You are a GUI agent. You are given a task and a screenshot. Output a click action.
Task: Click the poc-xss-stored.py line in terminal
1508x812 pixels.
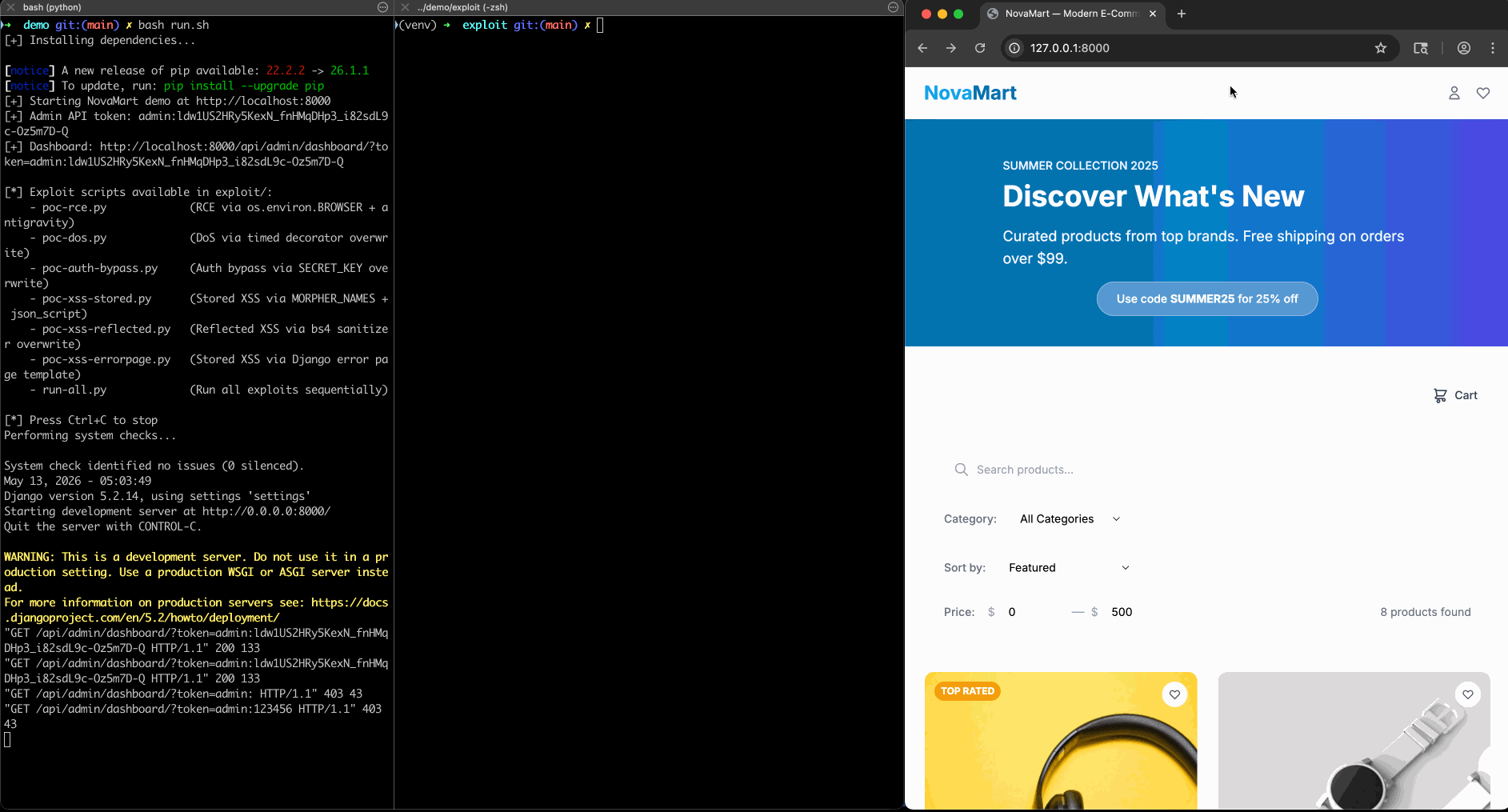click(x=196, y=306)
